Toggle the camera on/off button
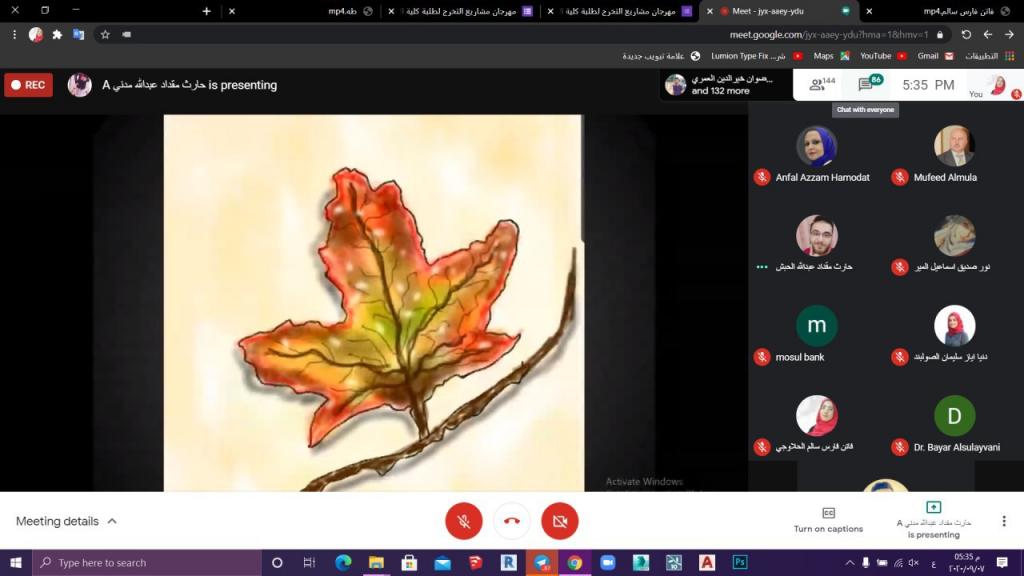This screenshot has width=1024, height=576. [x=560, y=521]
